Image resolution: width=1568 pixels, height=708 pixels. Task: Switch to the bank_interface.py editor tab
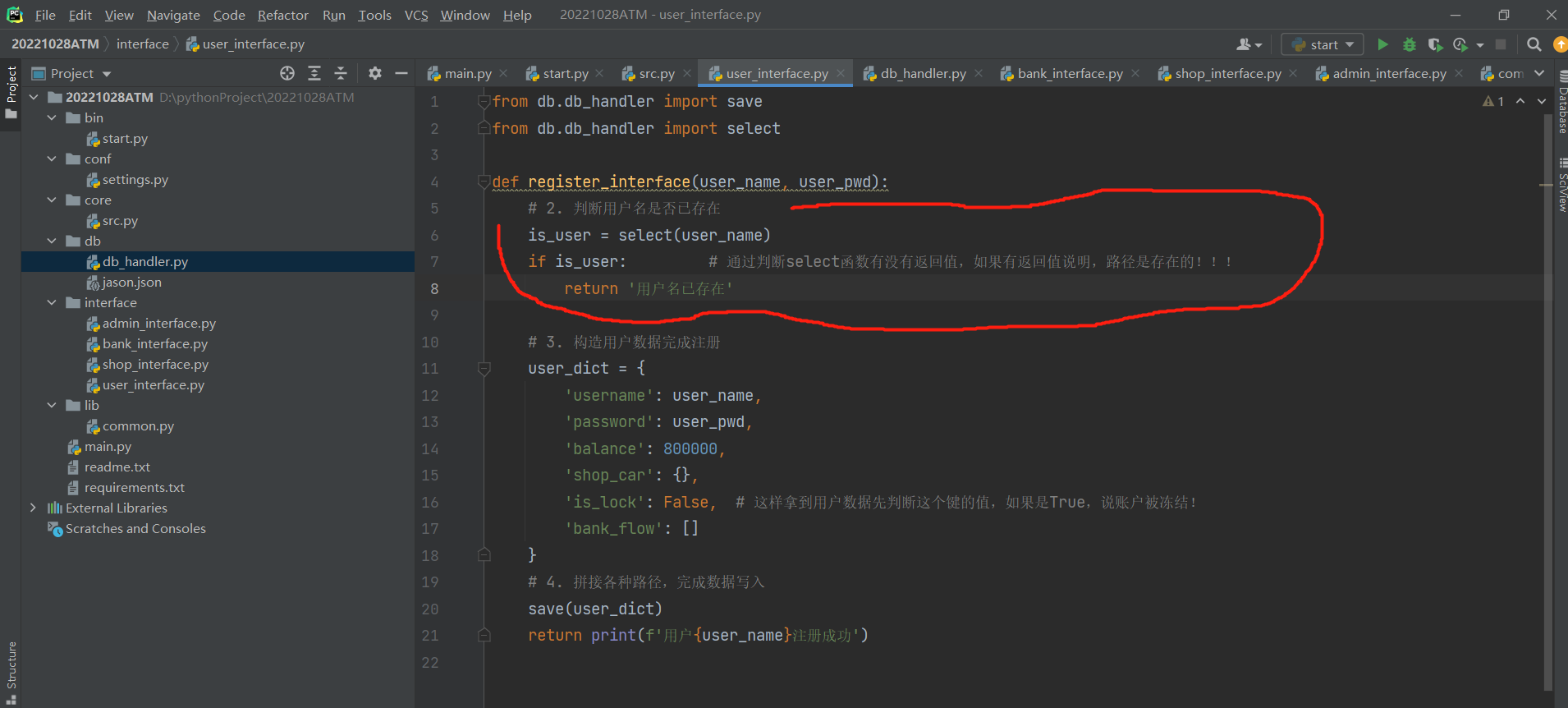1070,73
